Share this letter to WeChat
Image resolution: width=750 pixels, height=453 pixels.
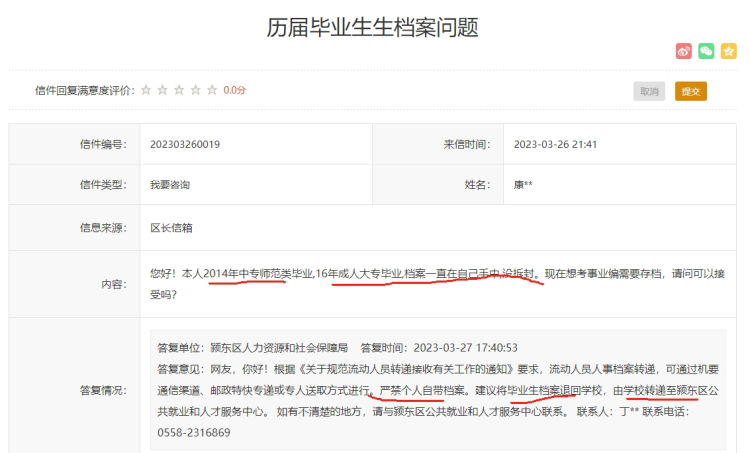pyautogui.click(x=706, y=51)
